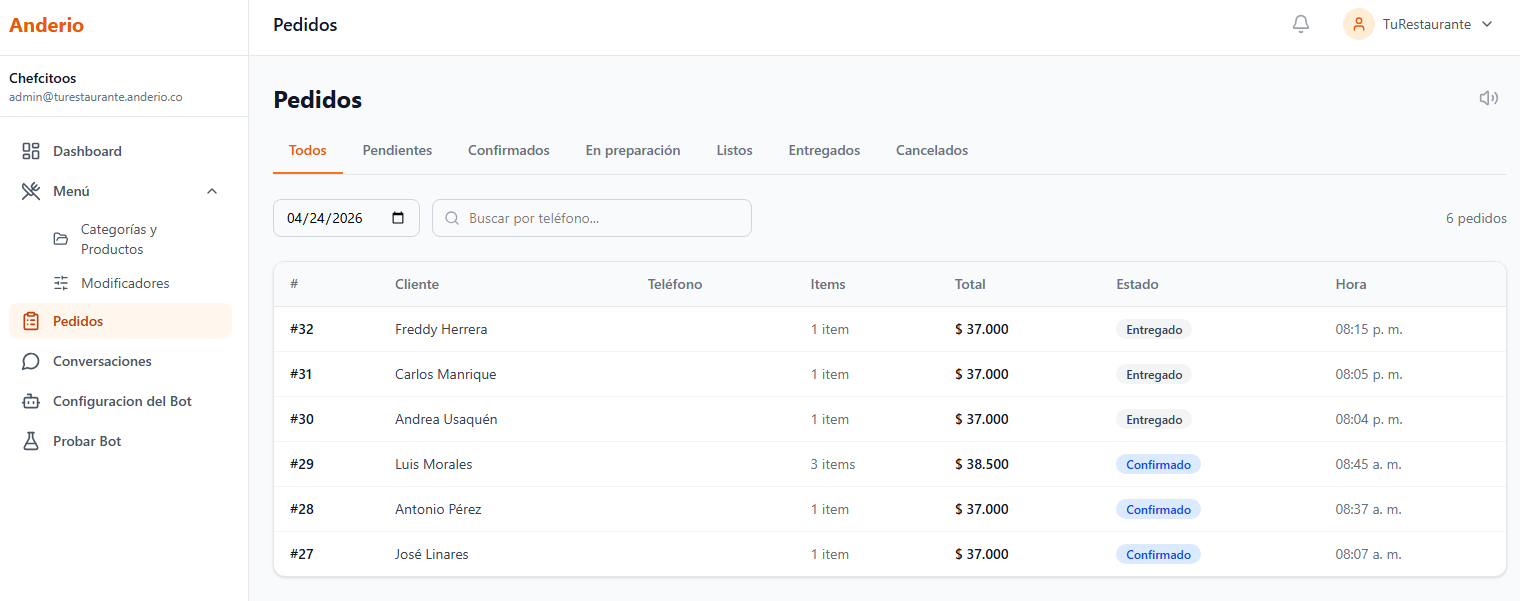Open the notifications bell icon
This screenshot has height=601, width=1520.
(1301, 23)
